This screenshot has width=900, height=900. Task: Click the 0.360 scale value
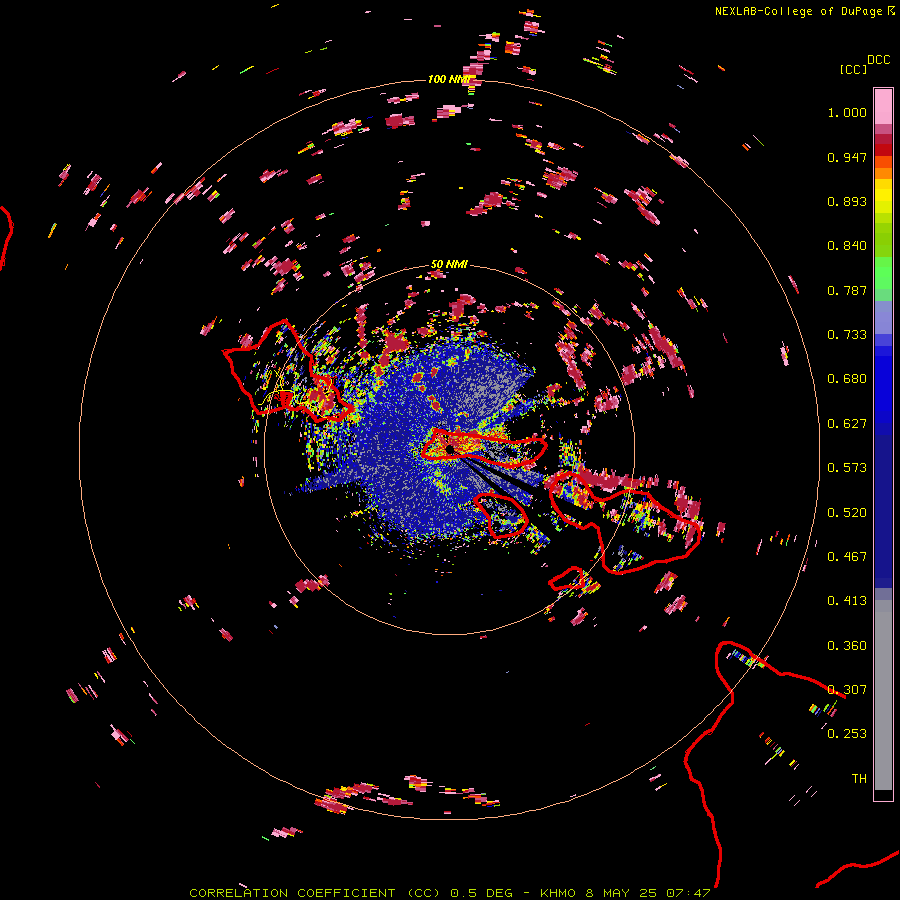pyautogui.click(x=847, y=646)
